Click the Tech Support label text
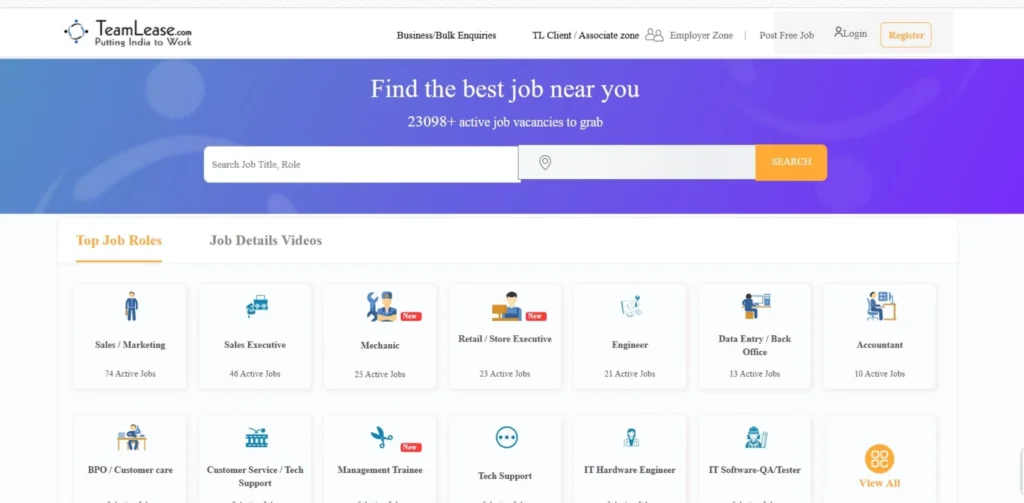Viewport: 1024px width, 503px height. [x=505, y=476]
